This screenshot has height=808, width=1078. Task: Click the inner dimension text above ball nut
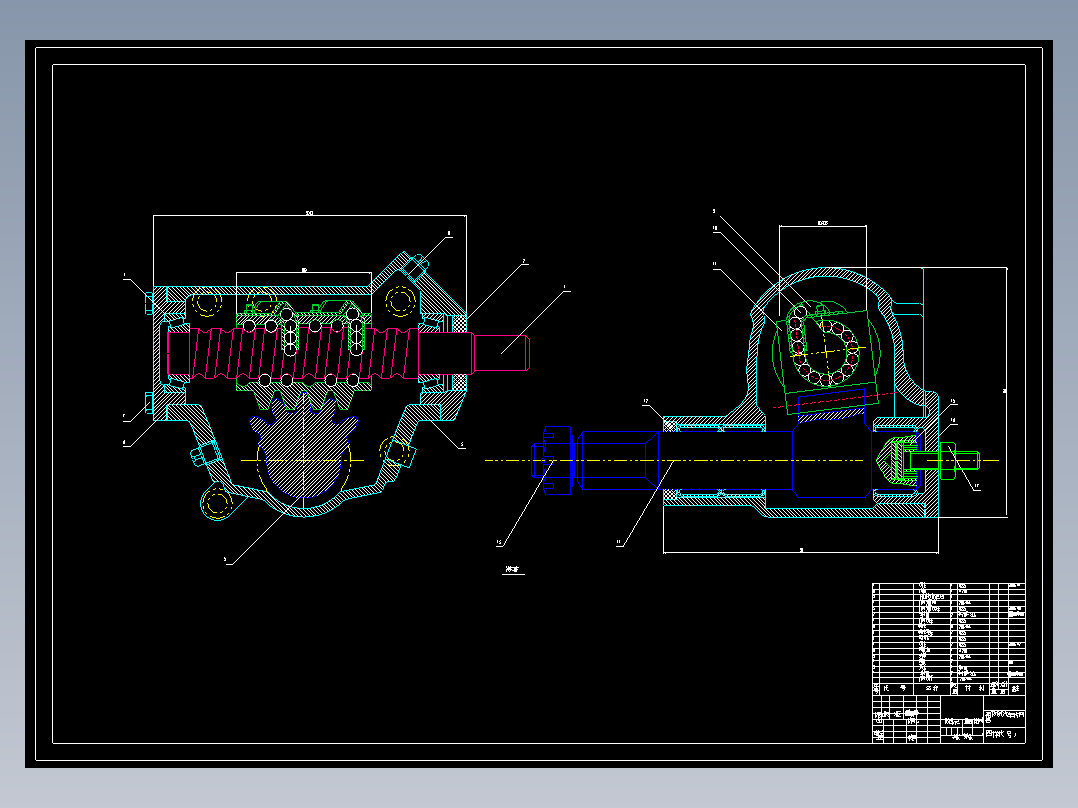(x=304, y=270)
